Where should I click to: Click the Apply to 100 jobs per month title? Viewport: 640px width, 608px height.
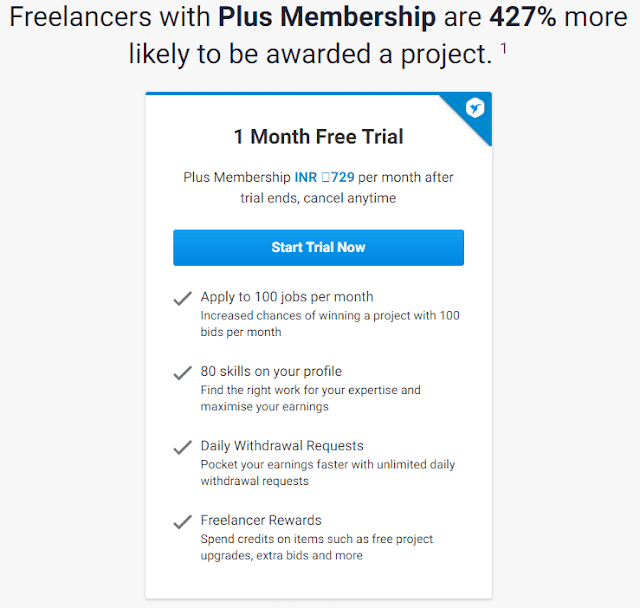pos(287,297)
